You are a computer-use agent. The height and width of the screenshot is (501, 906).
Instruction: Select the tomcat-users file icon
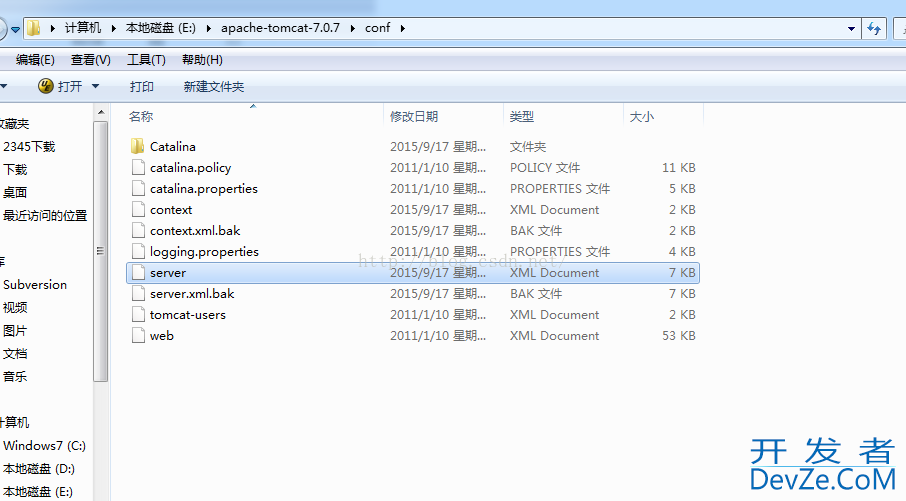[x=138, y=314]
